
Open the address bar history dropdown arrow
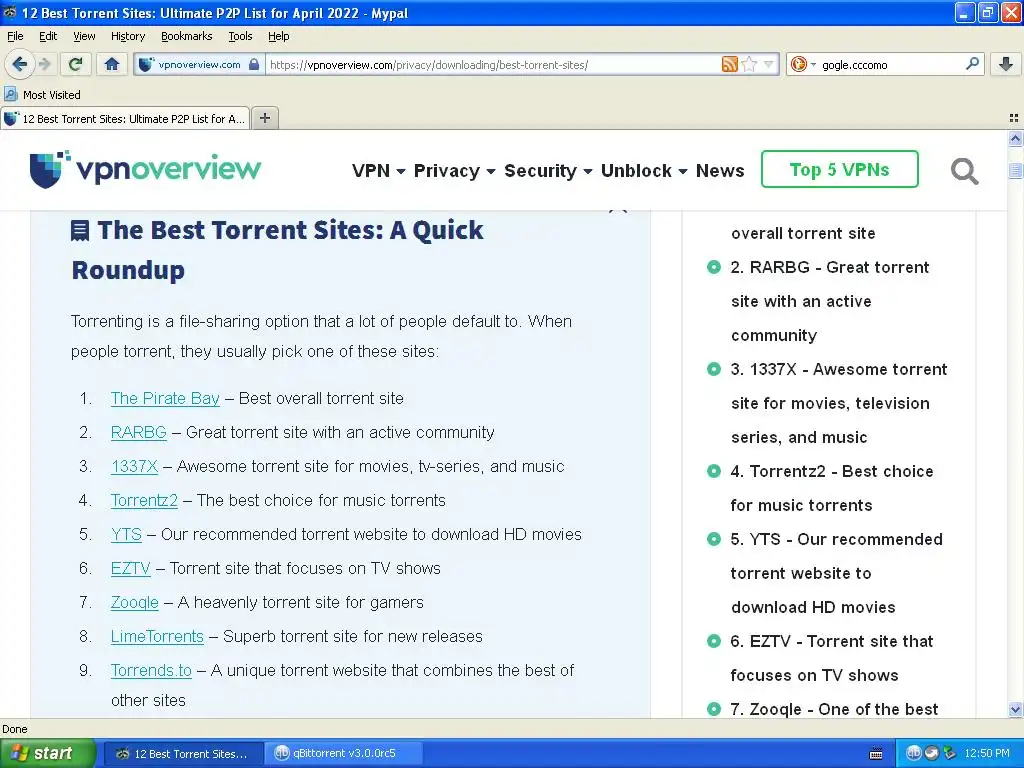[x=769, y=64]
